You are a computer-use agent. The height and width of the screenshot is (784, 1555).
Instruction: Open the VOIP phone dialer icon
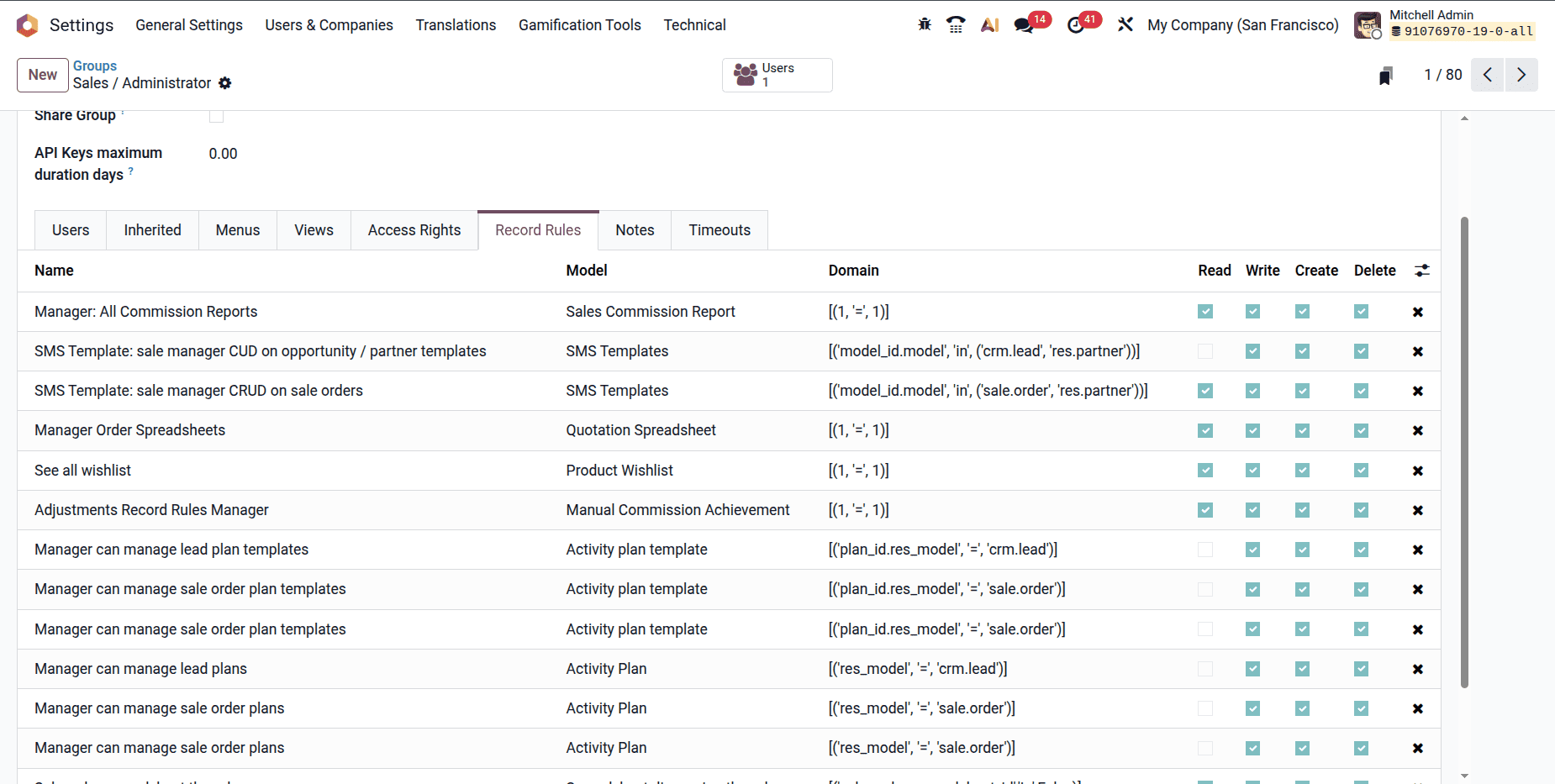point(956,24)
